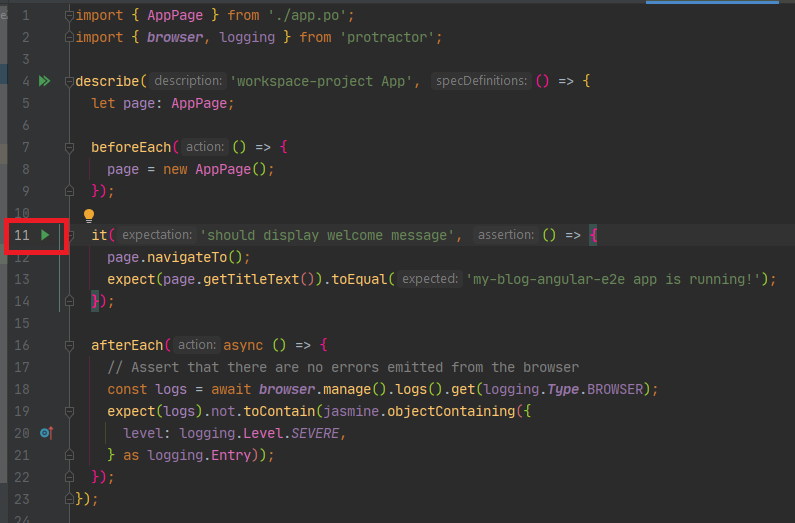
Task: Click the 'expected:' inlay hint
Action: (x=430, y=279)
